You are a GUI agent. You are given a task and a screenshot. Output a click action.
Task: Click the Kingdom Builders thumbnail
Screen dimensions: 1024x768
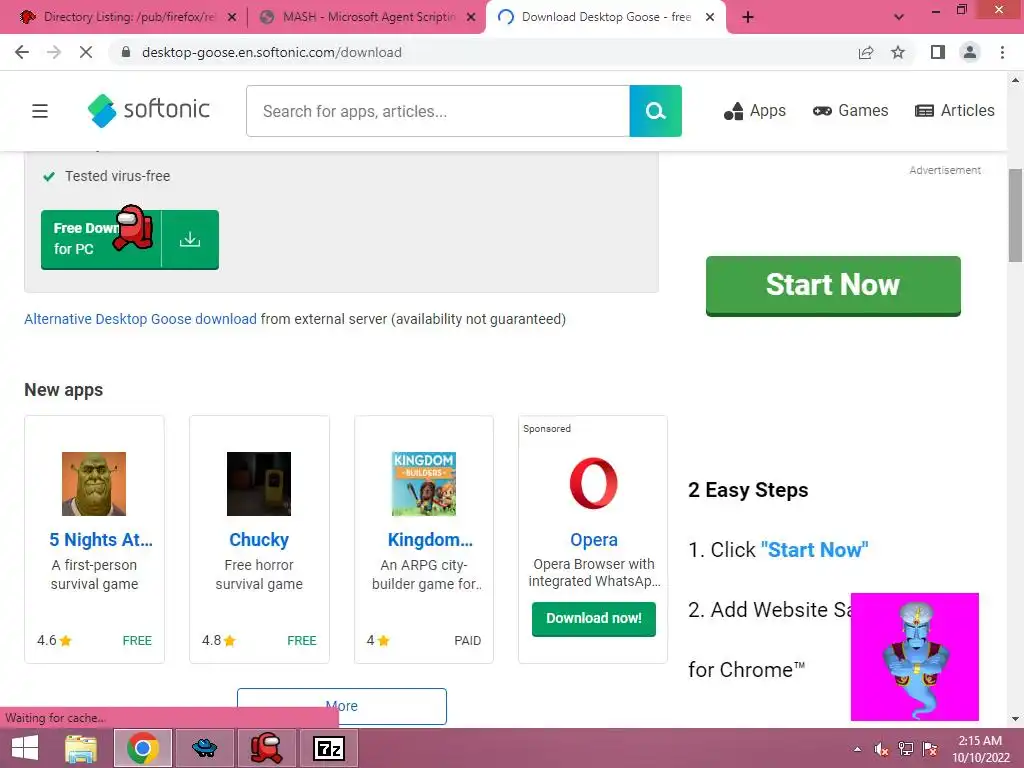(424, 484)
